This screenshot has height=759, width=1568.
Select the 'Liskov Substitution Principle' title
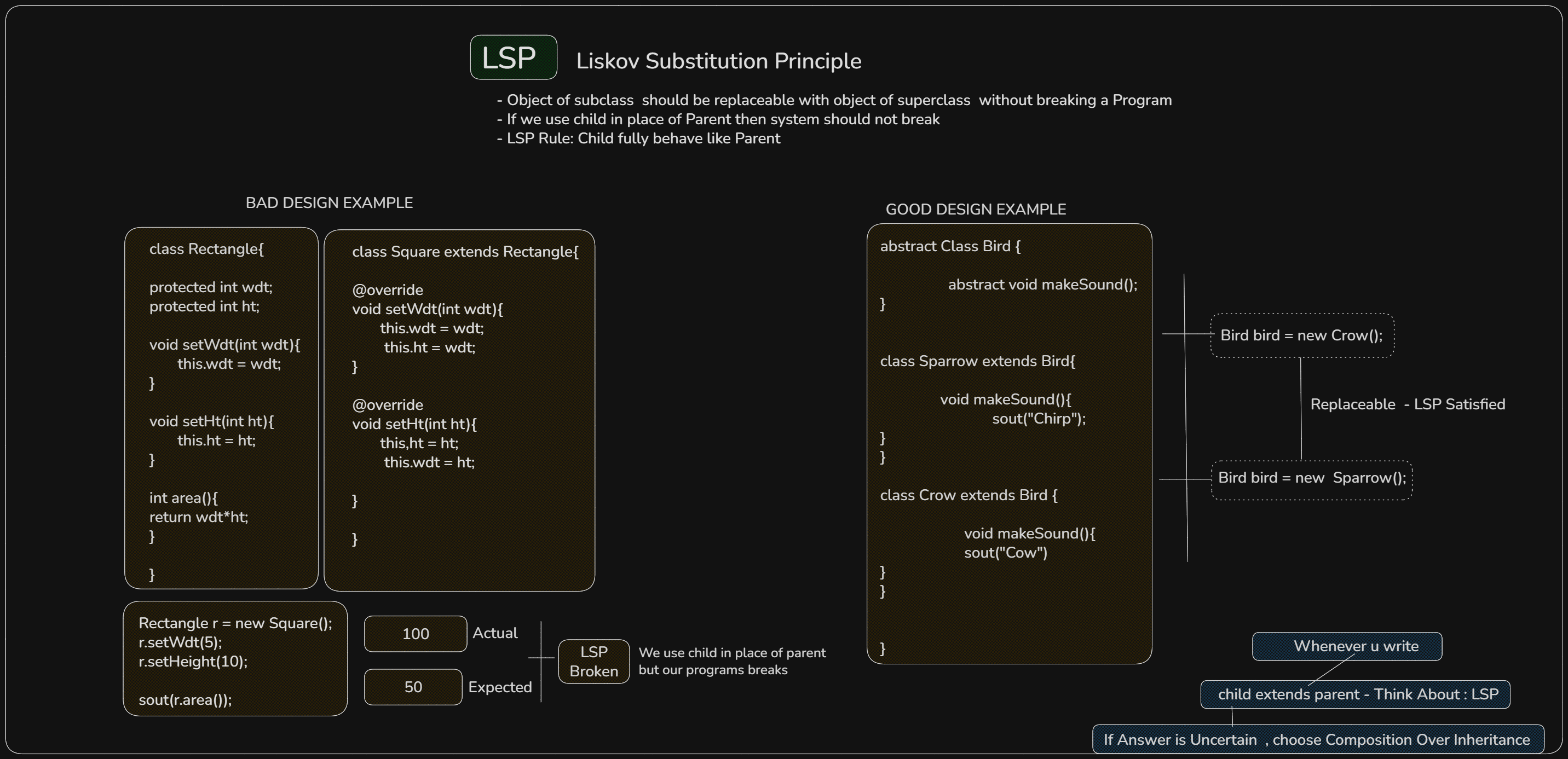coord(719,61)
